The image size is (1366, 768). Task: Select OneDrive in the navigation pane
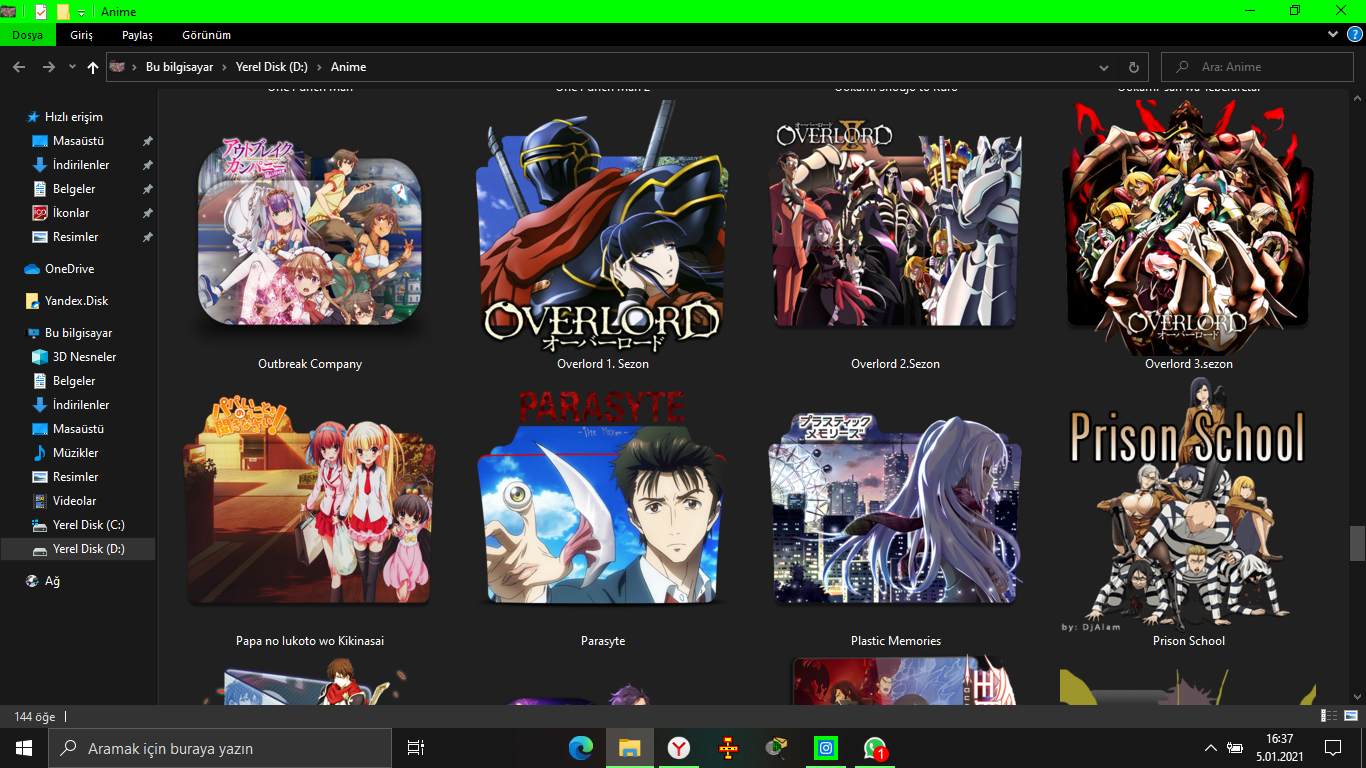[x=69, y=269]
